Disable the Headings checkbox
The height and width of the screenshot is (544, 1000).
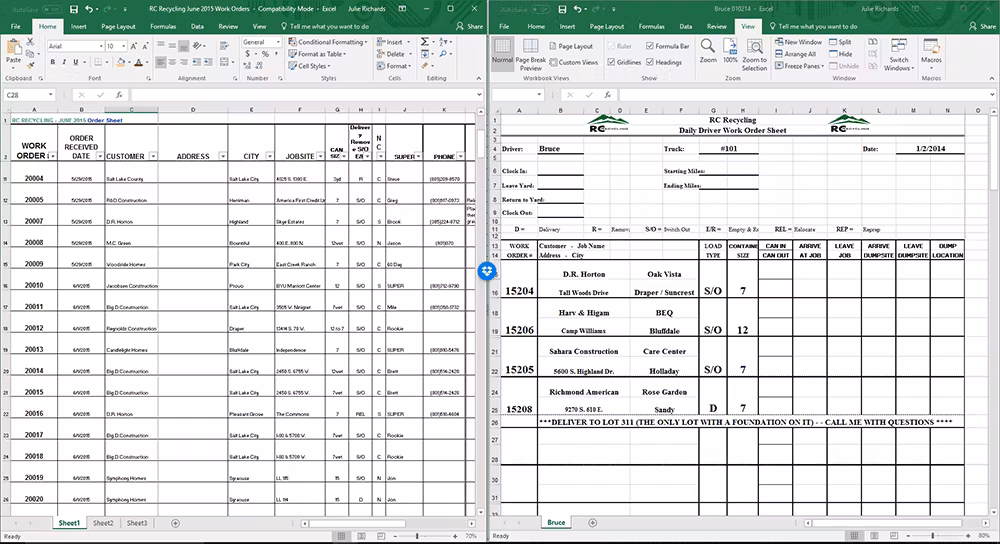[651, 62]
